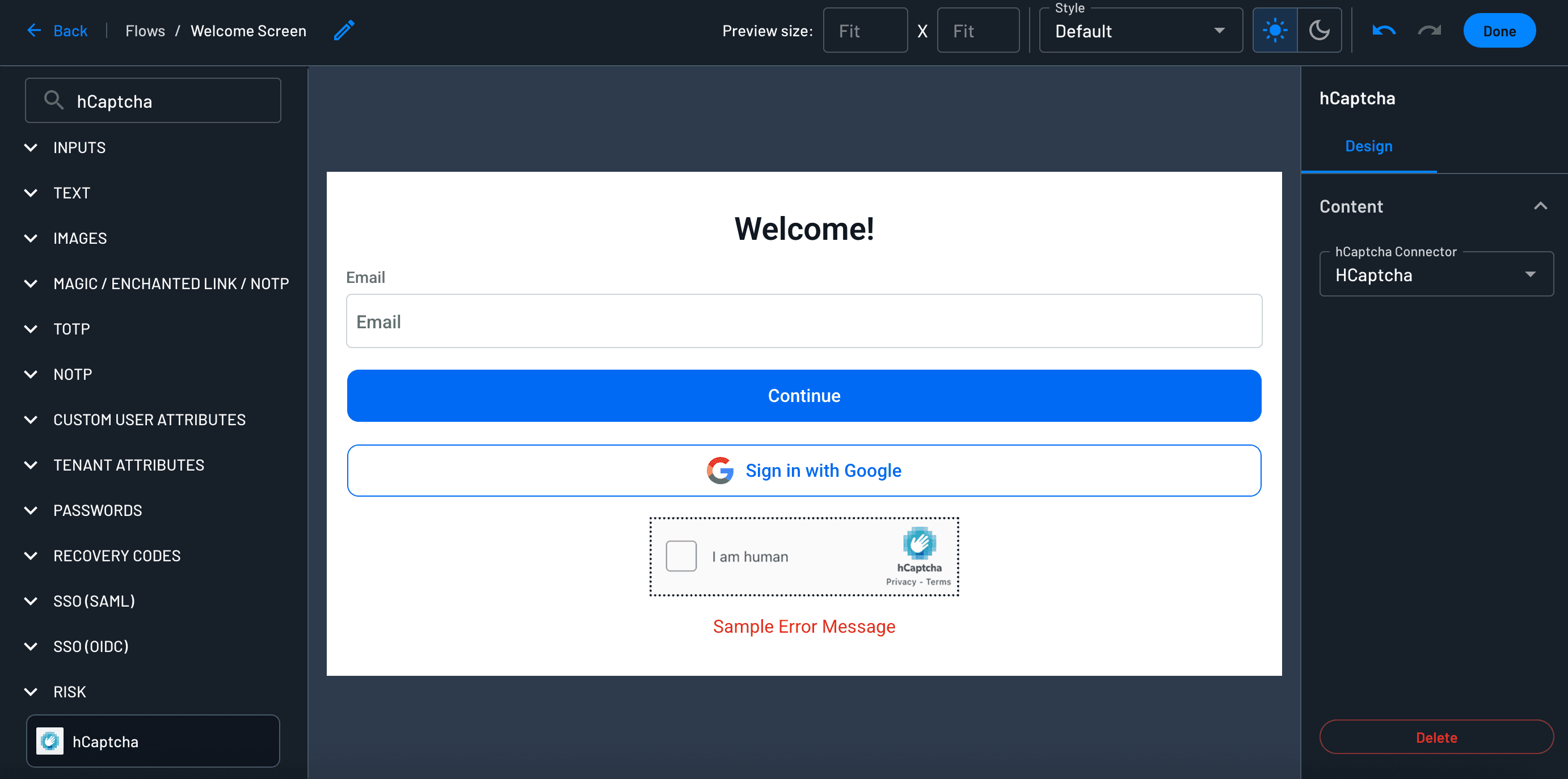Open the Style dropdown

(x=1140, y=31)
